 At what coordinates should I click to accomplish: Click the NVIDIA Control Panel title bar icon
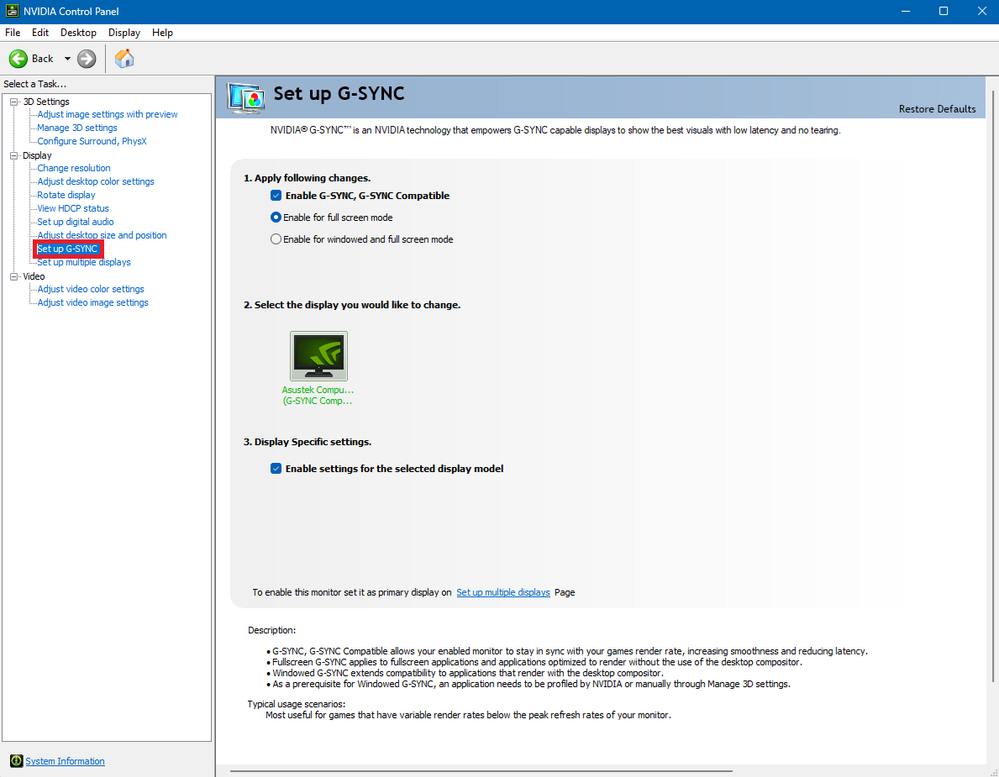coord(12,11)
